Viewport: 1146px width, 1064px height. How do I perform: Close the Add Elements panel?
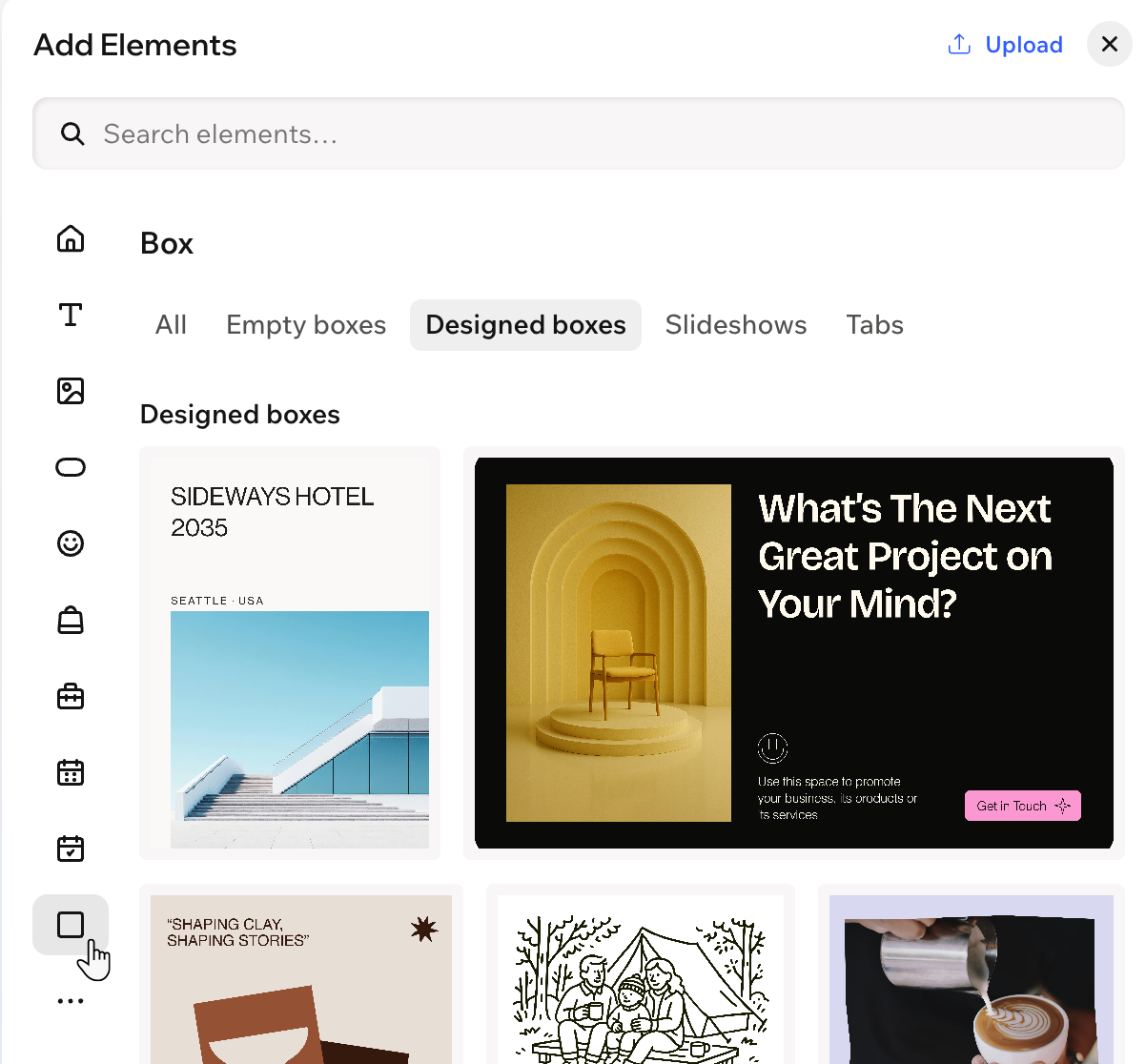[1110, 44]
